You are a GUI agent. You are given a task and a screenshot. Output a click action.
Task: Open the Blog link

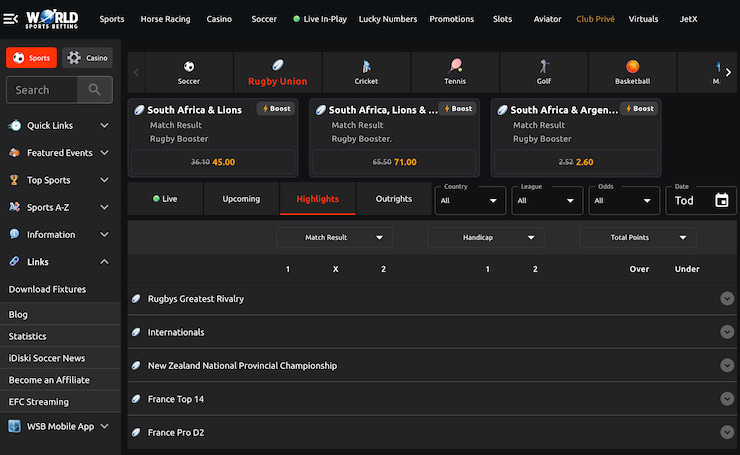18,314
